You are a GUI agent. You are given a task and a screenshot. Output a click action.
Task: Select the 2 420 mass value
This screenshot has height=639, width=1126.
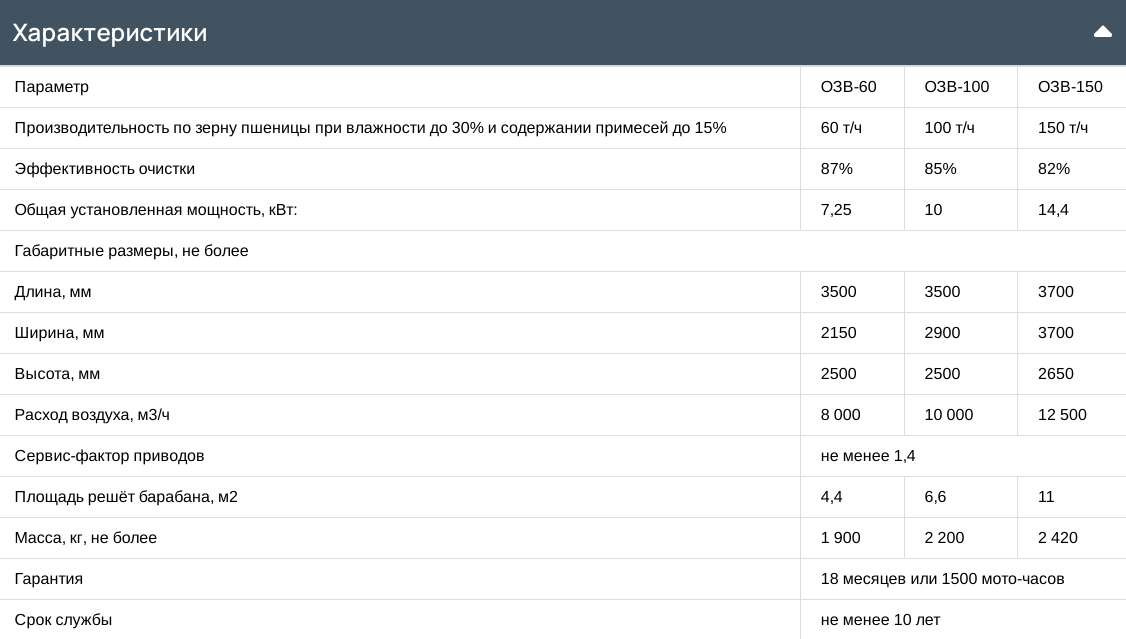coord(1057,538)
